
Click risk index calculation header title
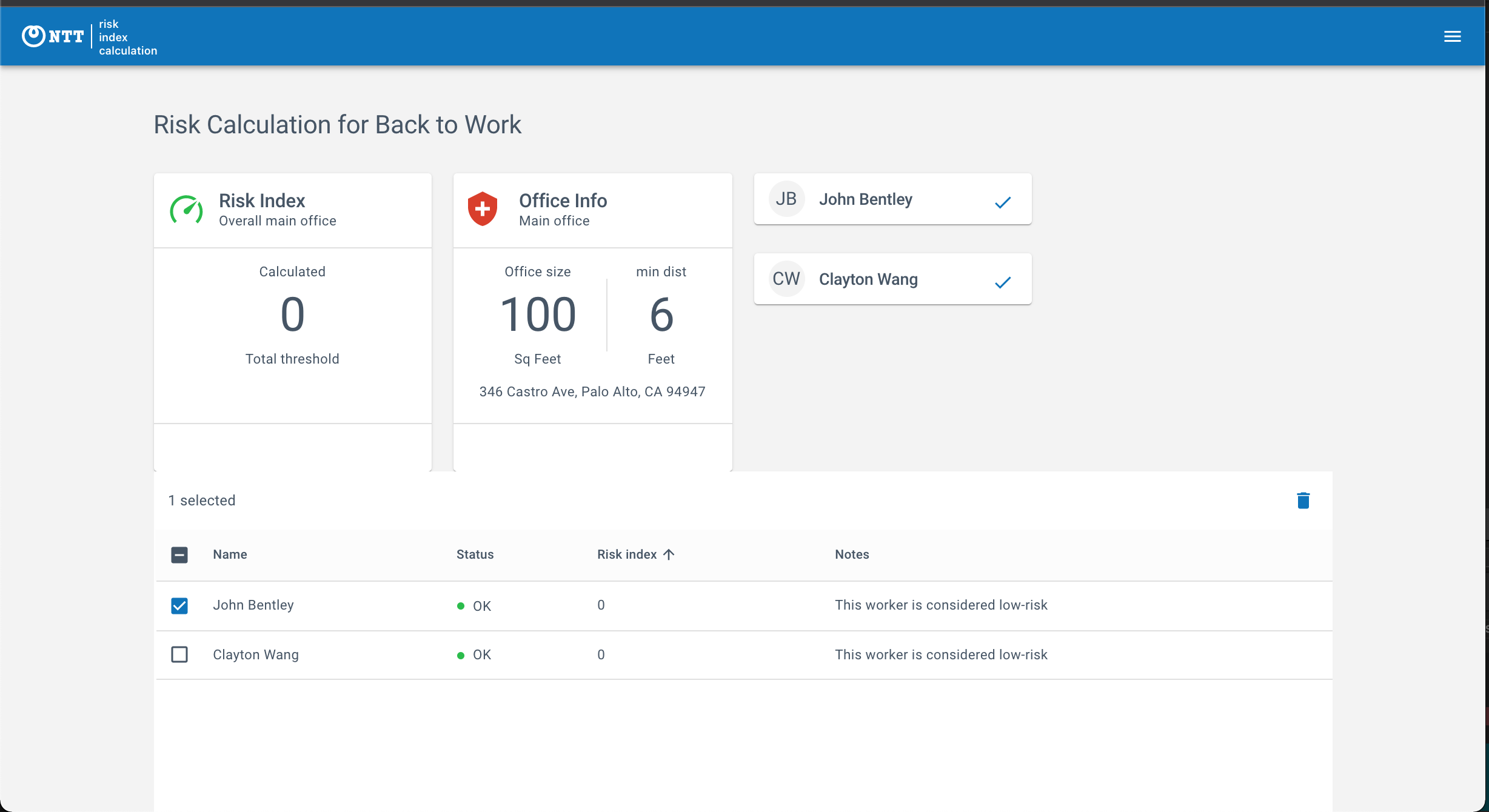[x=127, y=38]
